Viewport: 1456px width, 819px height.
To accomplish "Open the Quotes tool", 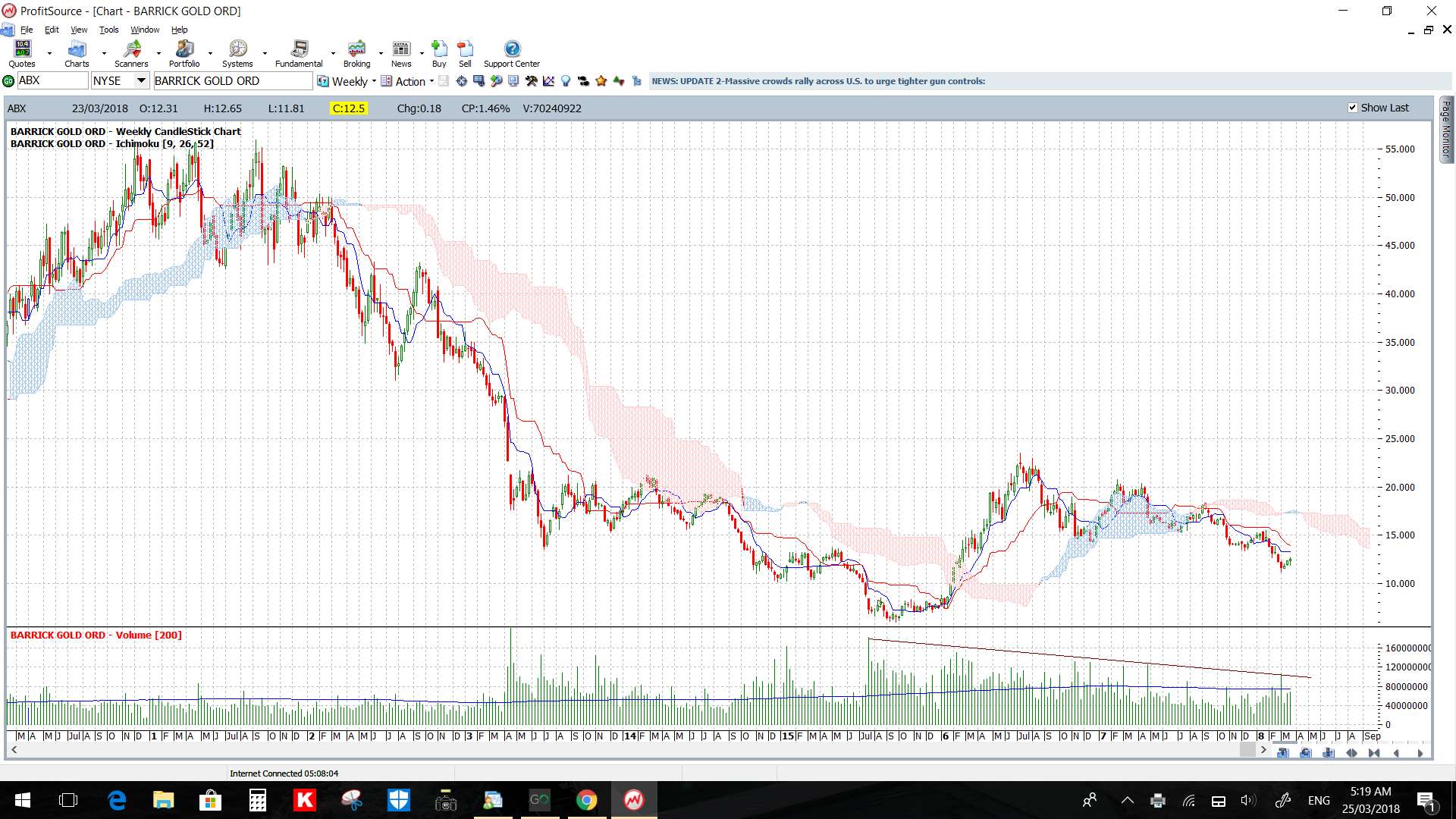I will pyautogui.click(x=22, y=54).
